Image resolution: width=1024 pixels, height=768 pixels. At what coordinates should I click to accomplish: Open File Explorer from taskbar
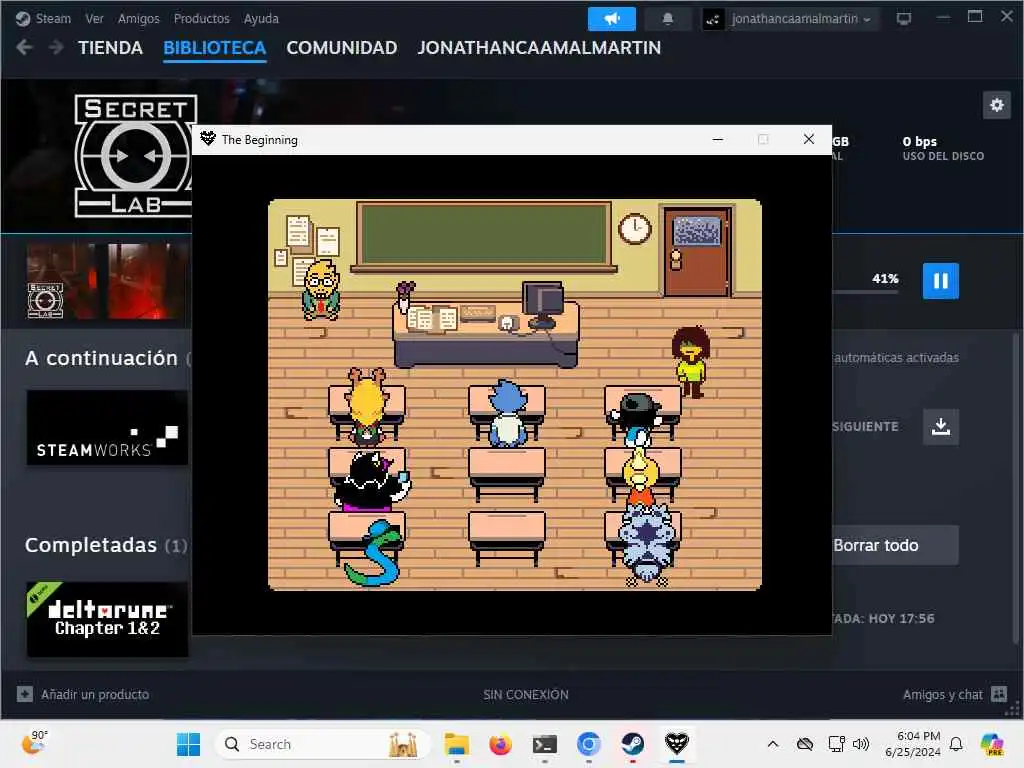pyautogui.click(x=456, y=744)
